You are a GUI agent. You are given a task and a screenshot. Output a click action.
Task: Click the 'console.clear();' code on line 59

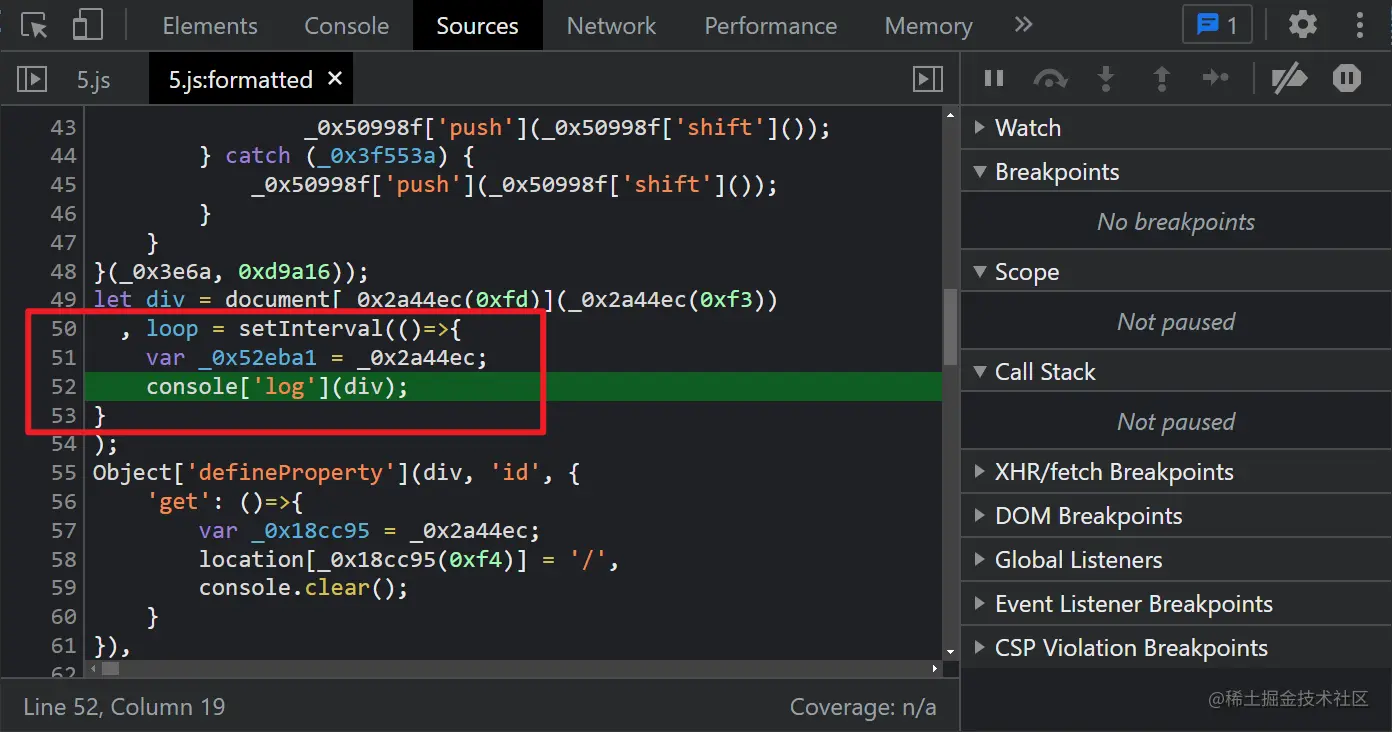[x=304, y=587]
